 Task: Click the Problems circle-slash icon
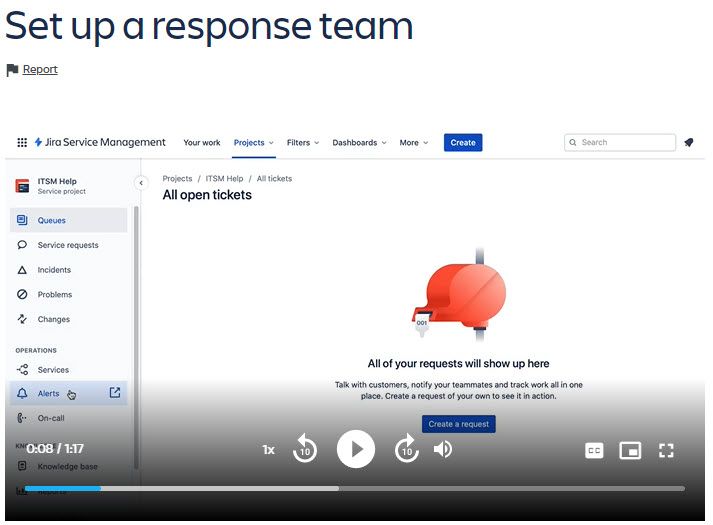(22, 295)
